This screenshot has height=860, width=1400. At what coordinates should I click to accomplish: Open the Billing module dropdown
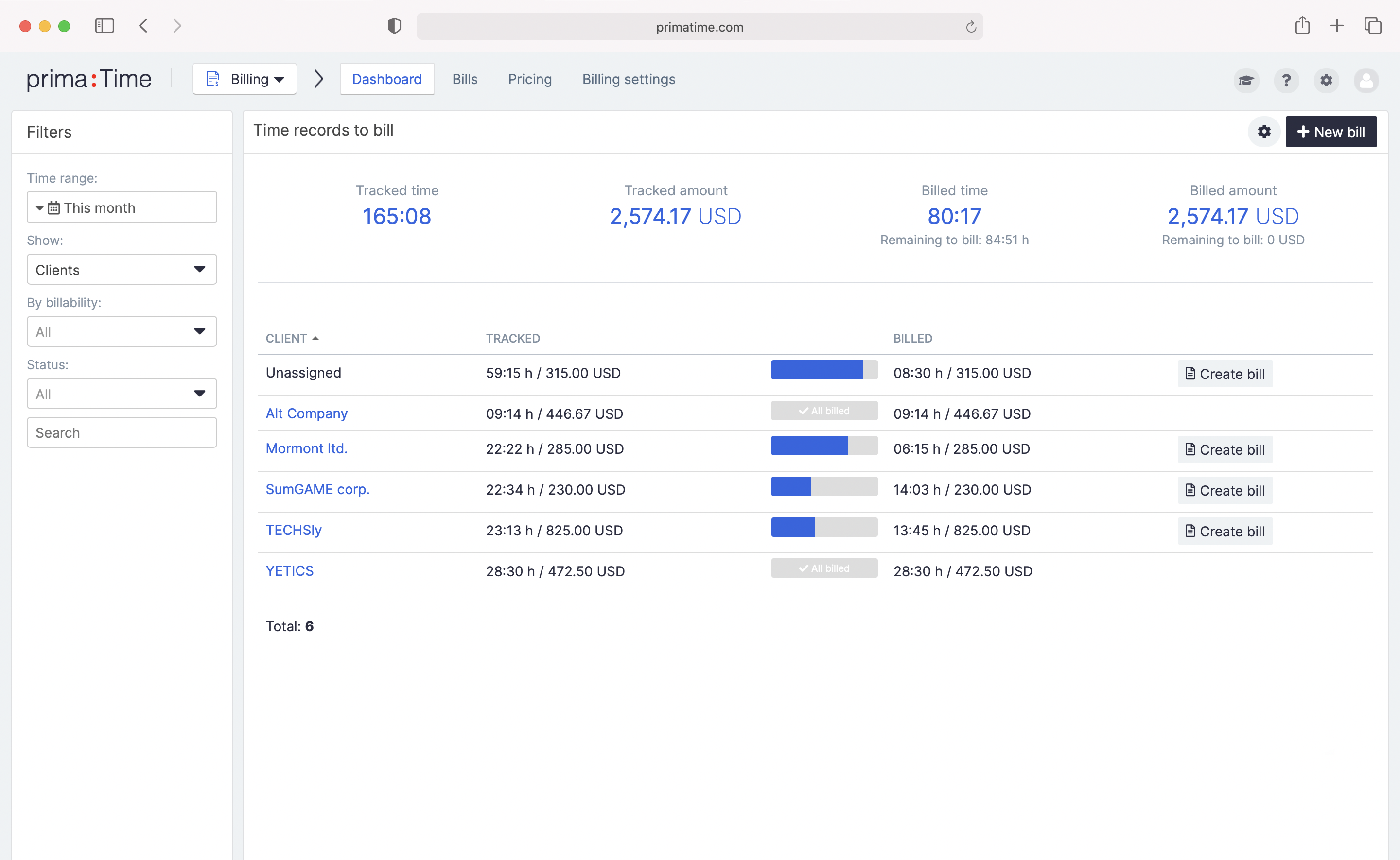245,79
